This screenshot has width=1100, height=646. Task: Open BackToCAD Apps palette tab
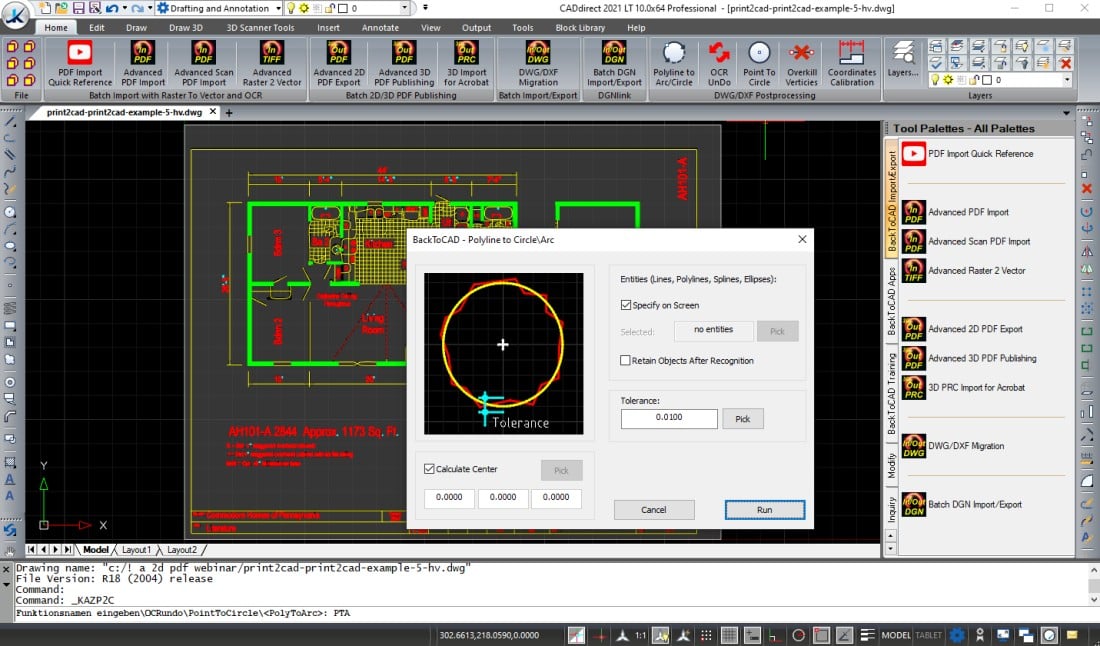[x=892, y=300]
